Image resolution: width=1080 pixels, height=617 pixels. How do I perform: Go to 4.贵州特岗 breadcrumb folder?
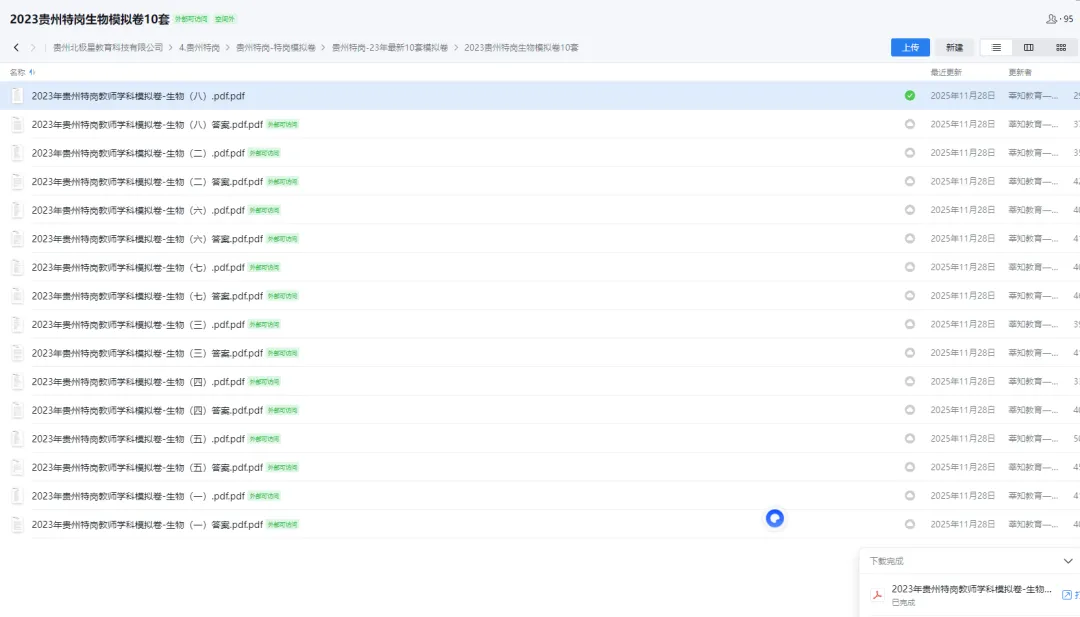pos(199,48)
